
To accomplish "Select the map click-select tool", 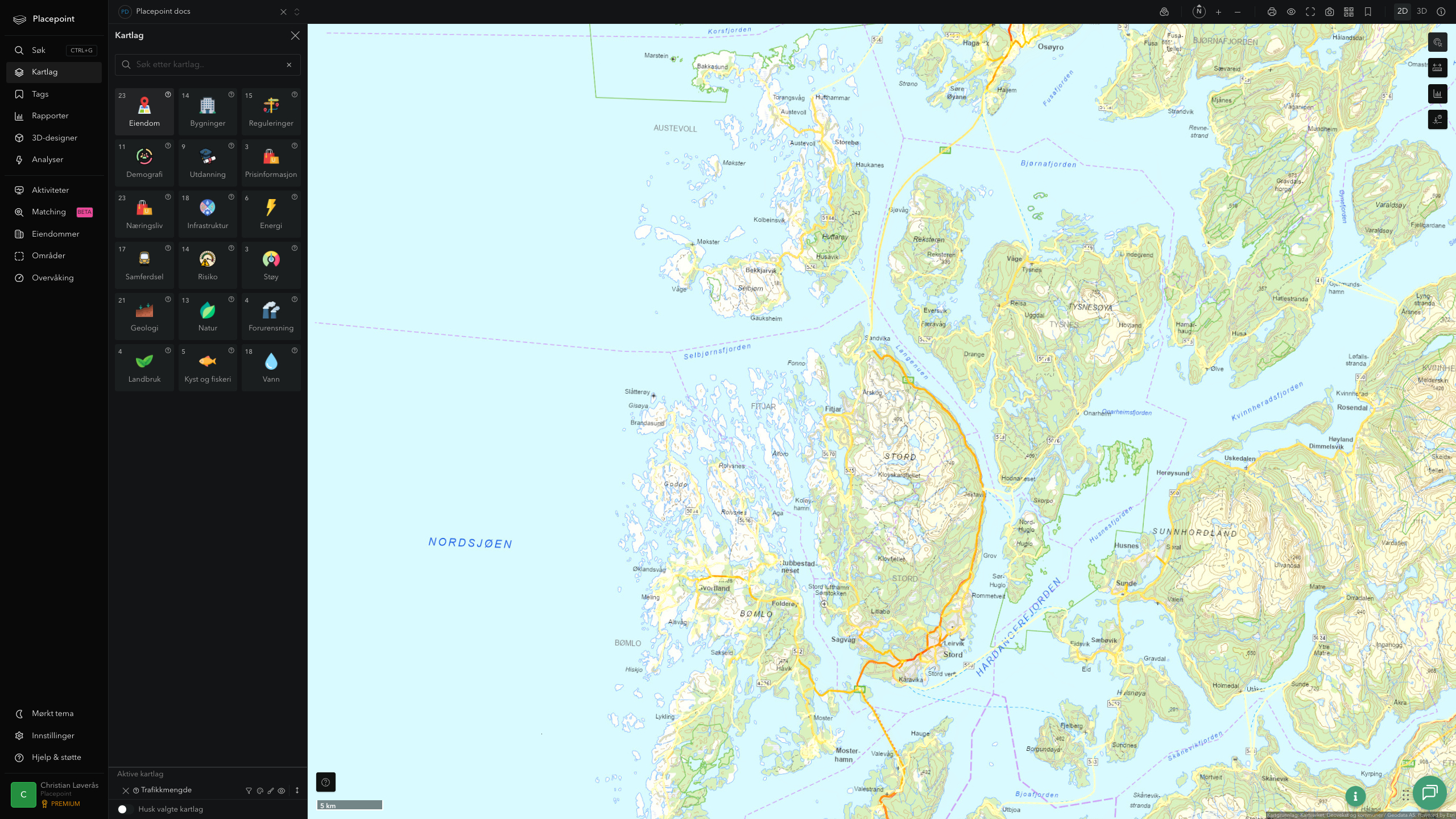I will (x=1437, y=42).
